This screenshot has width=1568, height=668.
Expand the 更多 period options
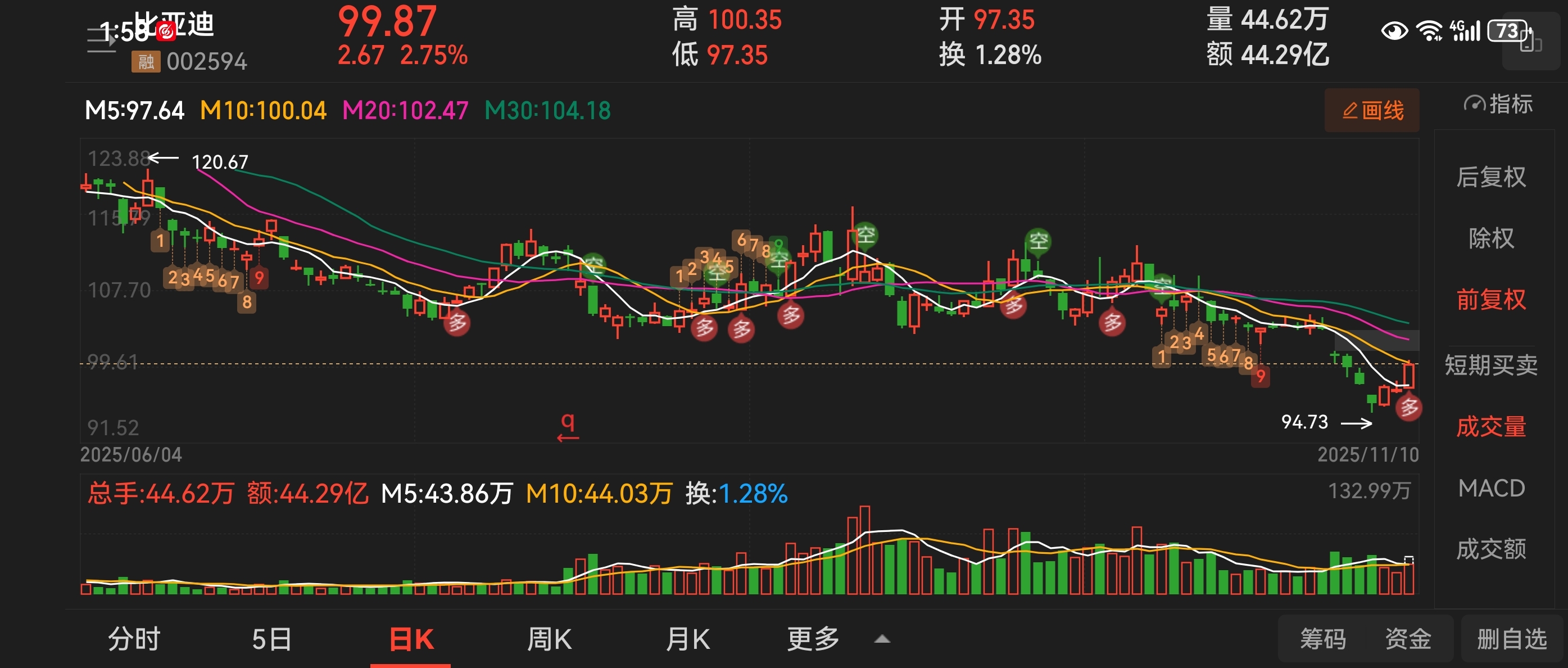[813, 639]
